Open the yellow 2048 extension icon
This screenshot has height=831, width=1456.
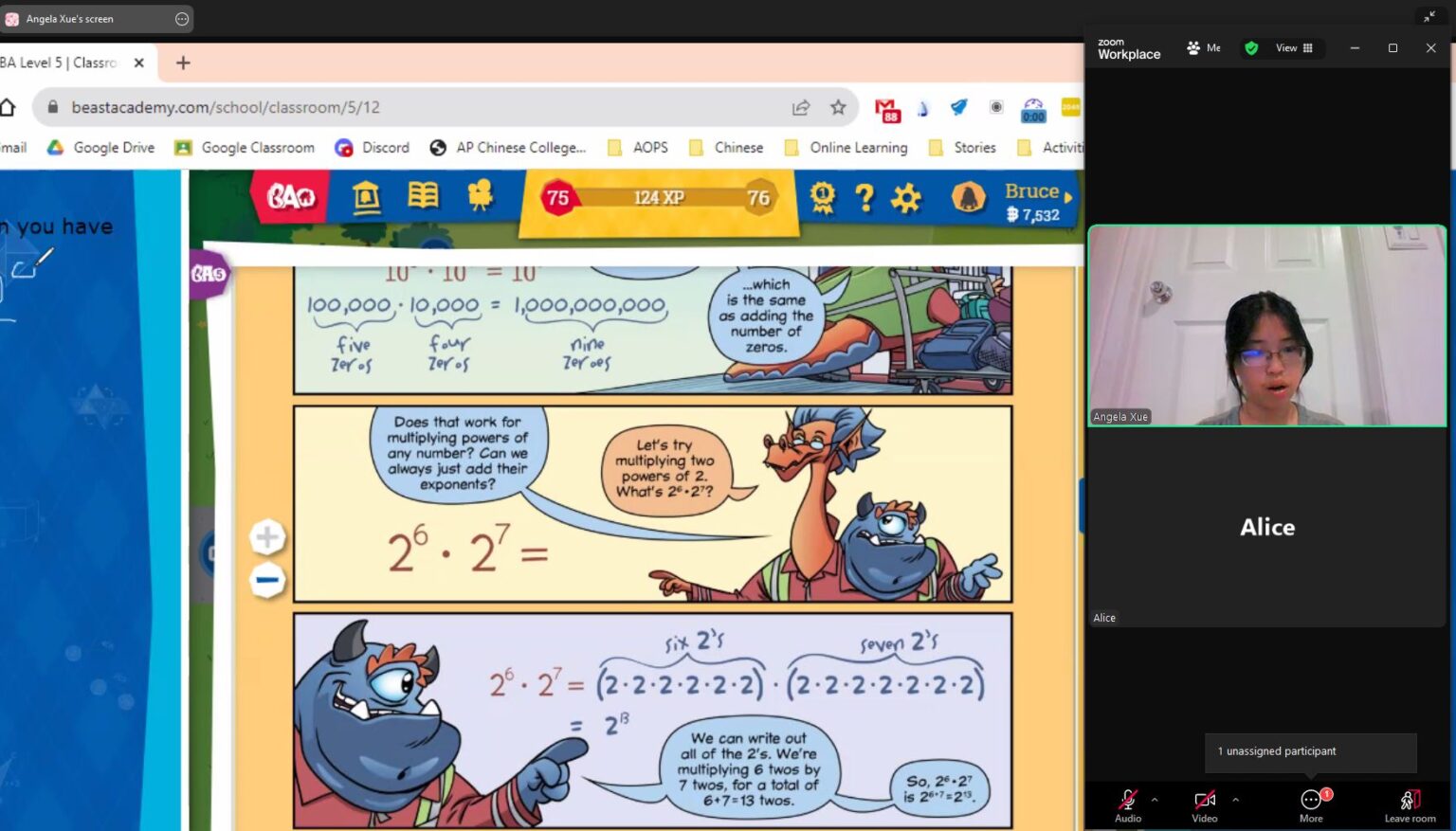click(x=1070, y=107)
